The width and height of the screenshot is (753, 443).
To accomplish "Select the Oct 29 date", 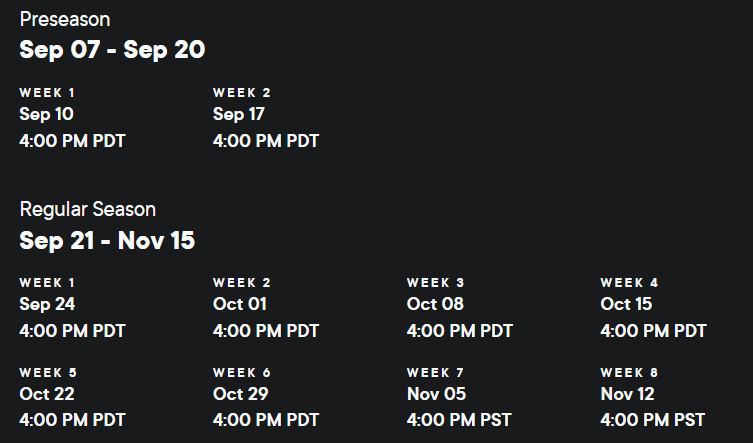I will pyautogui.click(x=240, y=394).
